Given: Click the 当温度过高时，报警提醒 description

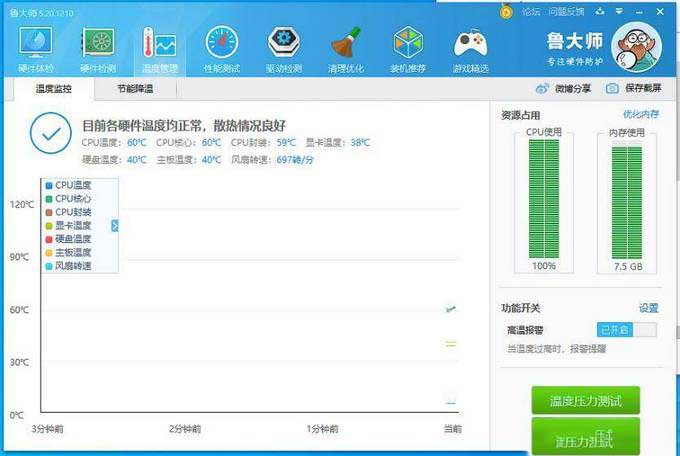Looking at the screenshot, I should click(556, 349).
